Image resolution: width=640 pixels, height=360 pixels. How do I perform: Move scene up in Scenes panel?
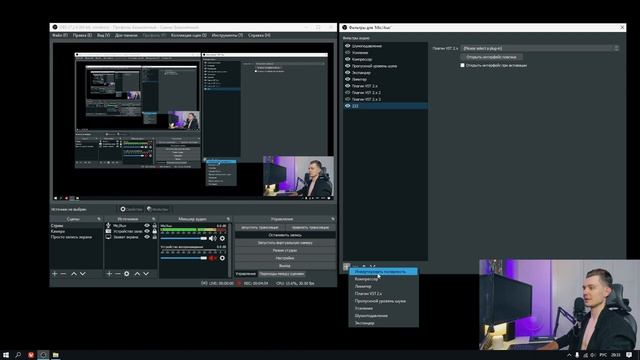coord(74,273)
